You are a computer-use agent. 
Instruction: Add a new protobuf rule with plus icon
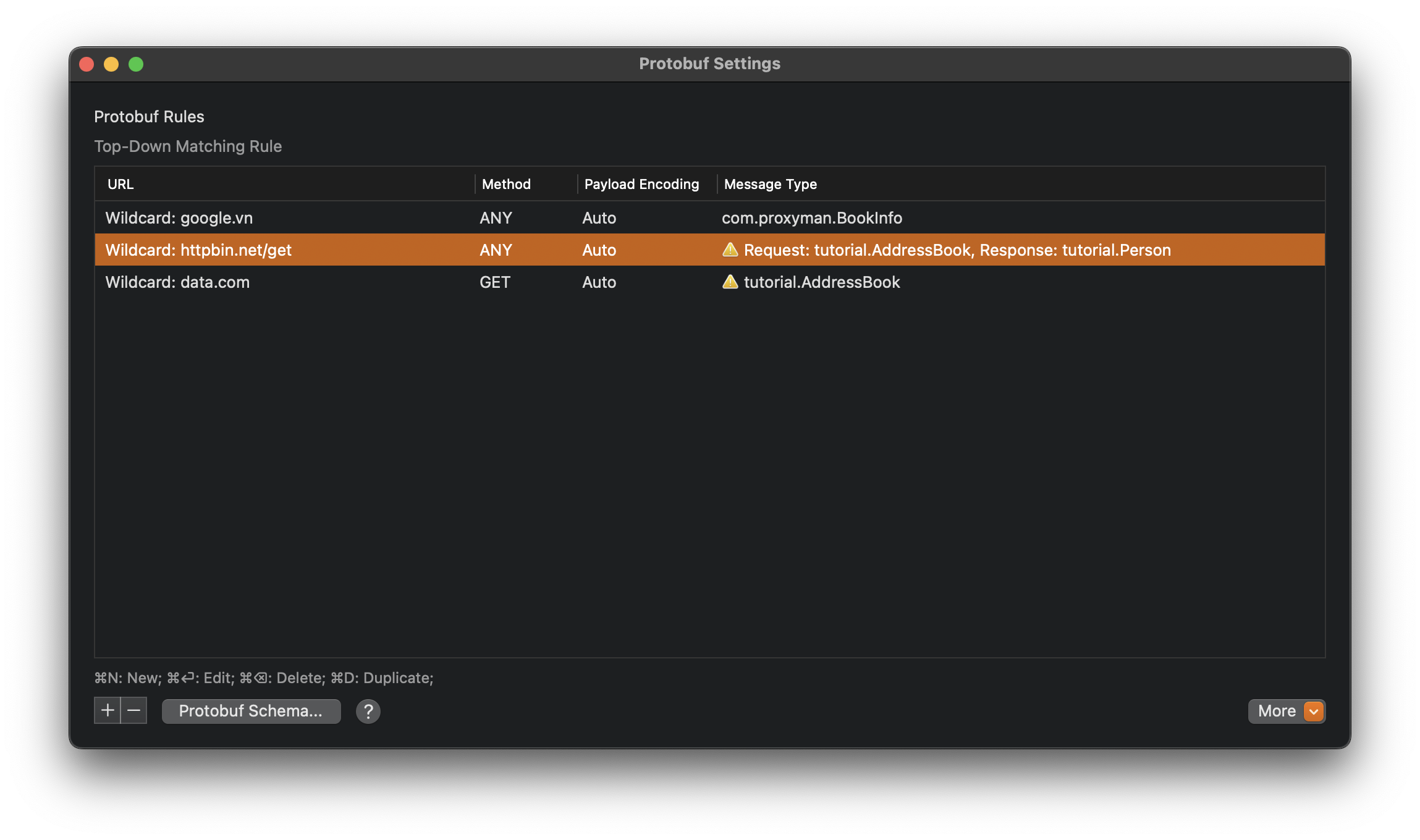tap(106, 710)
